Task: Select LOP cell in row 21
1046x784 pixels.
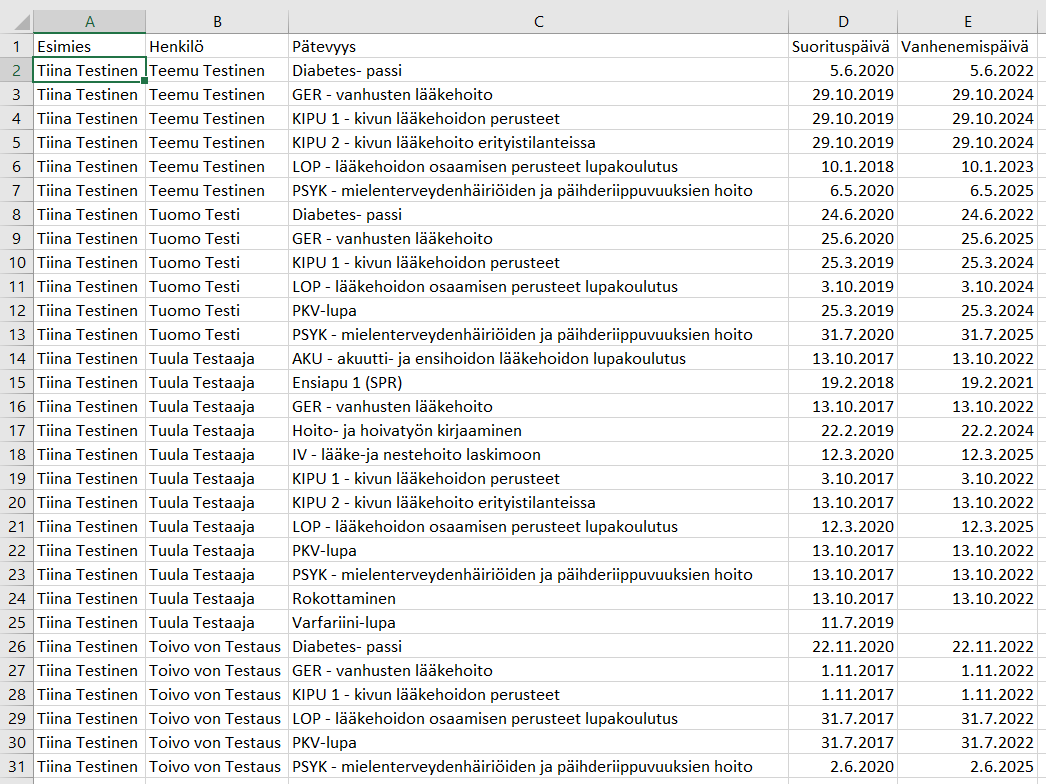Action: pyautogui.click(x=538, y=526)
